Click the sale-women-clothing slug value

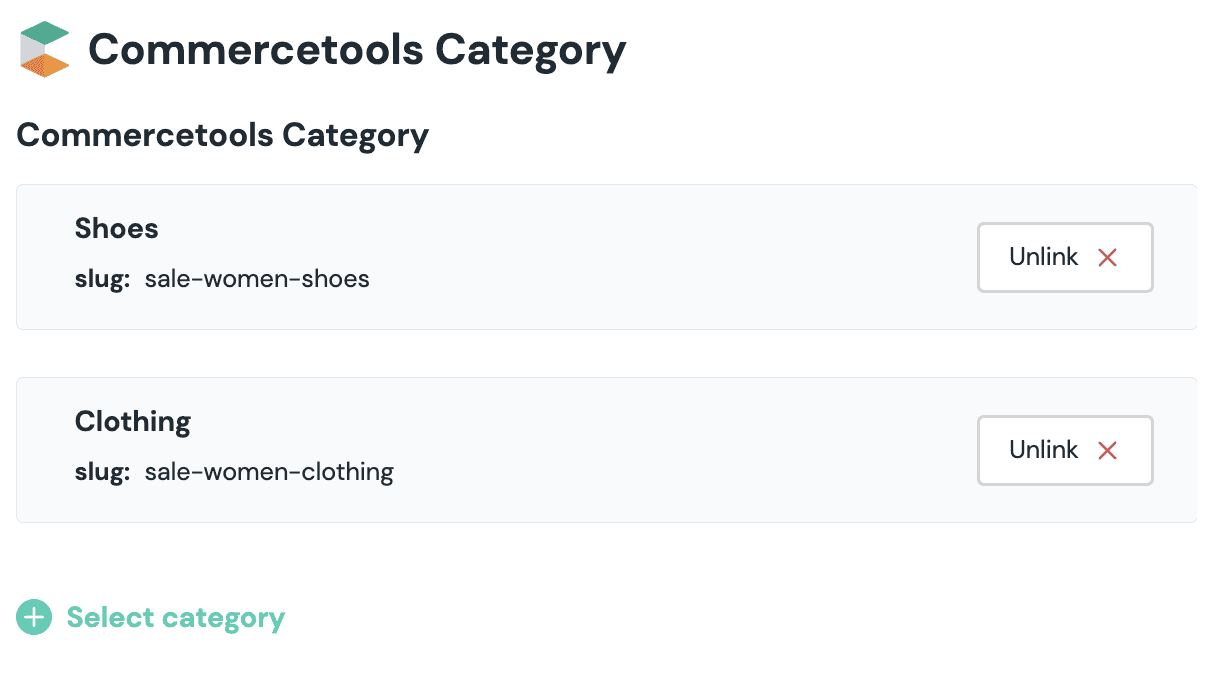tap(269, 472)
